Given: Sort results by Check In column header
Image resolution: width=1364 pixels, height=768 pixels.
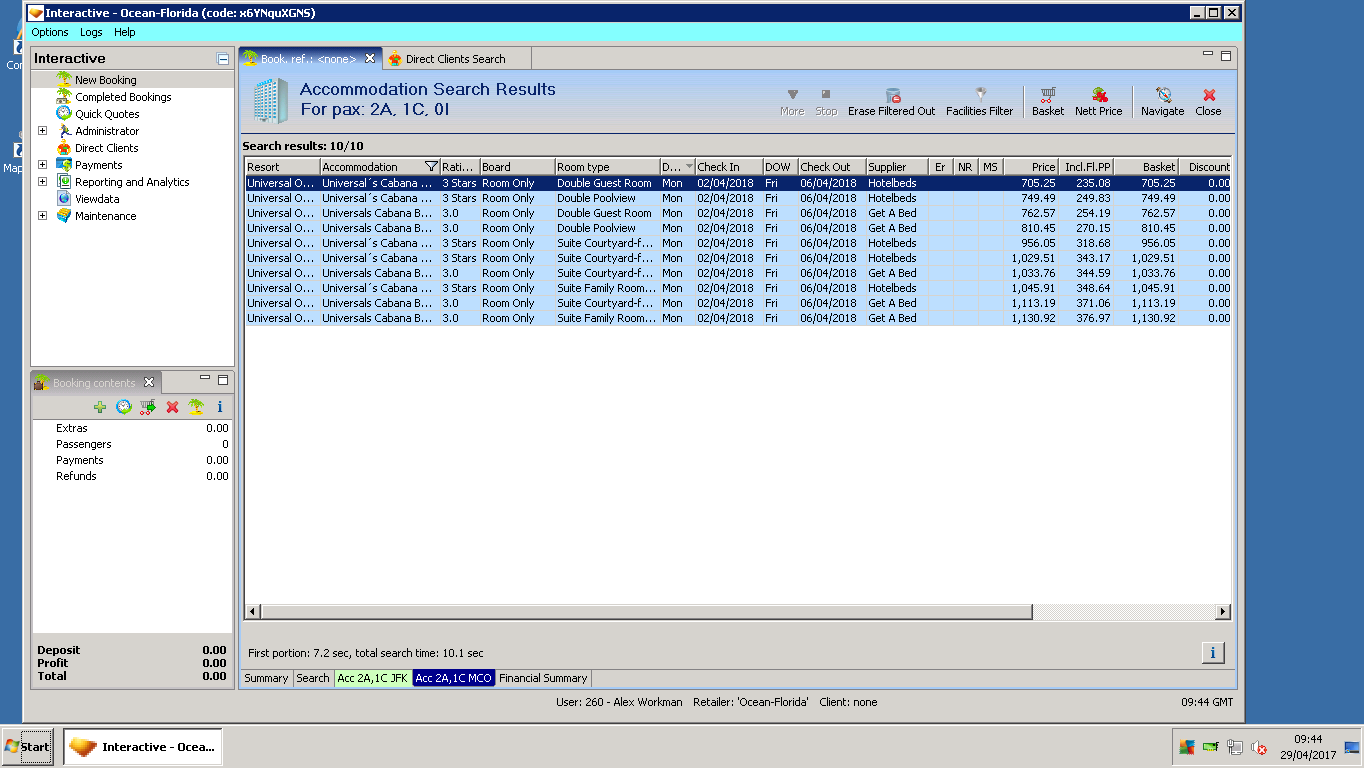Looking at the screenshot, I should pyautogui.click(x=728, y=167).
